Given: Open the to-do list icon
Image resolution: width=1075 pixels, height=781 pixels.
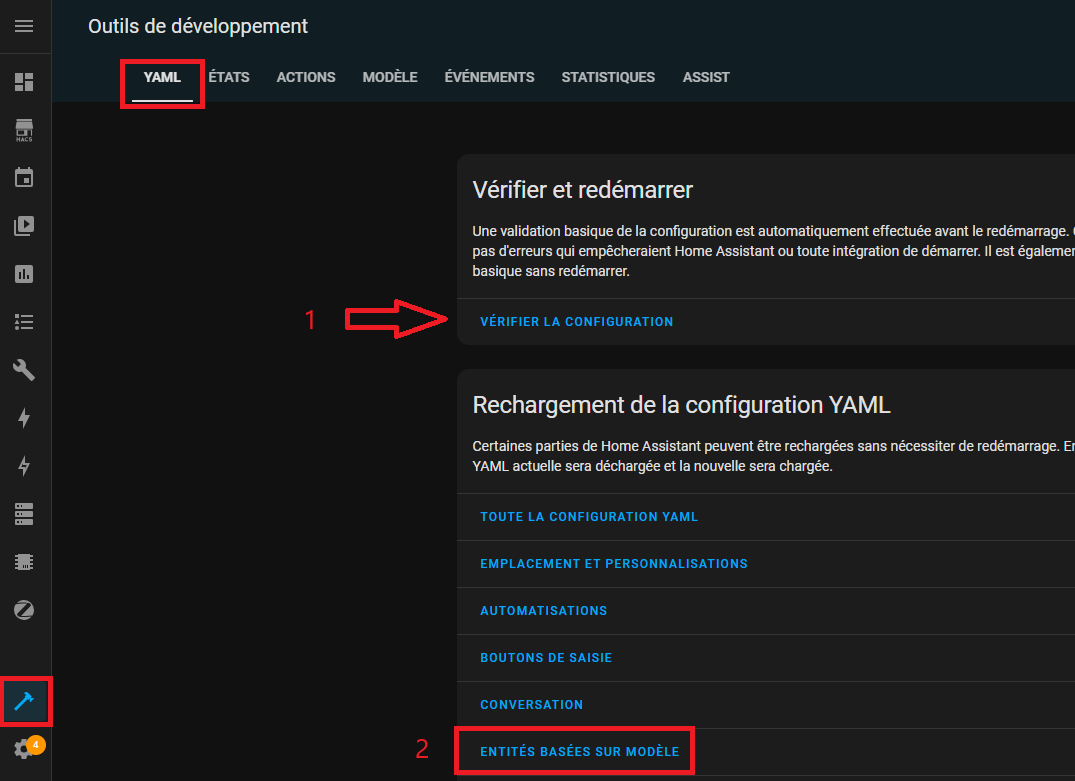Looking at the screenshot, I should pos(24,322).
